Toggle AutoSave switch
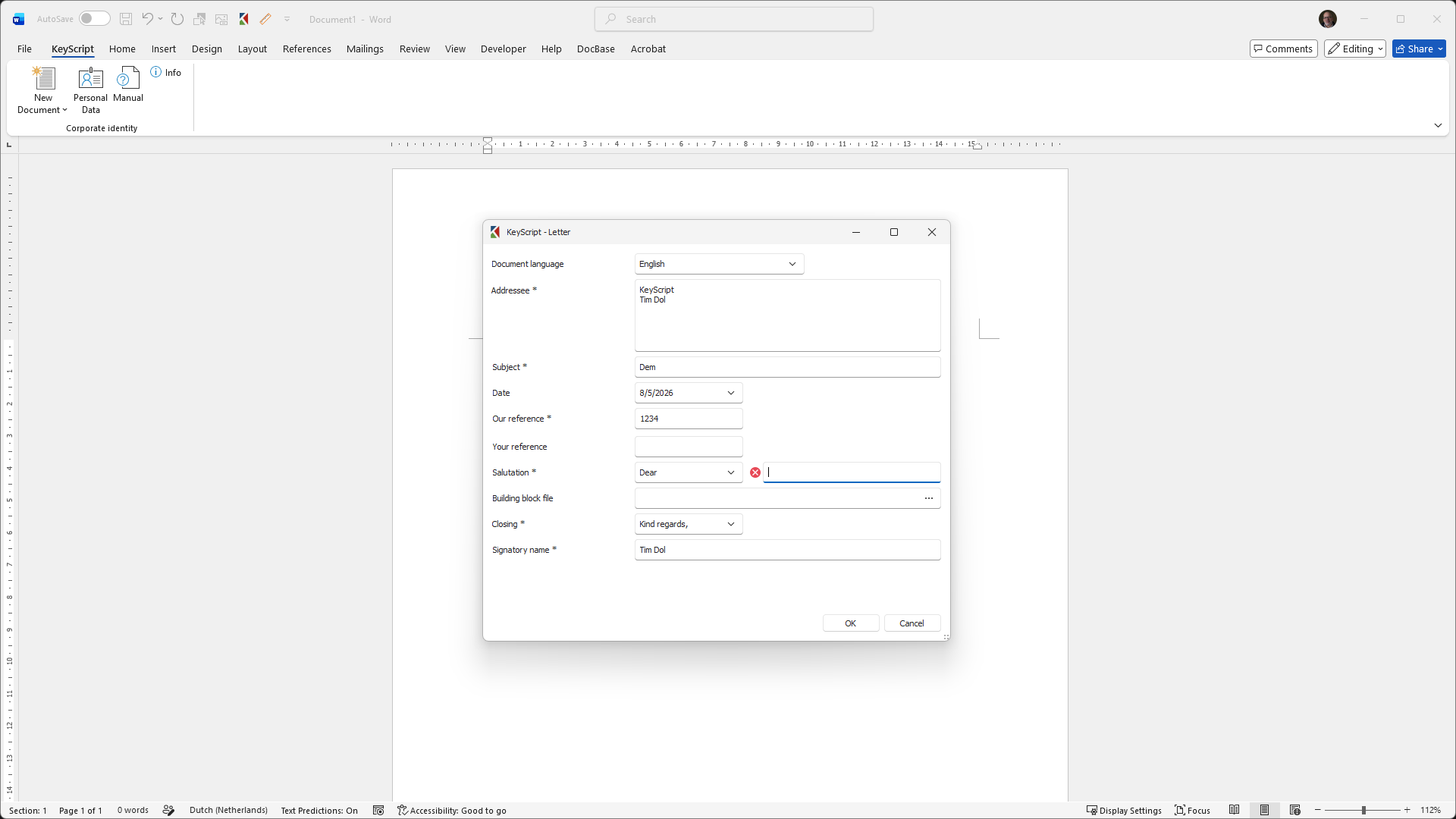 95,19
